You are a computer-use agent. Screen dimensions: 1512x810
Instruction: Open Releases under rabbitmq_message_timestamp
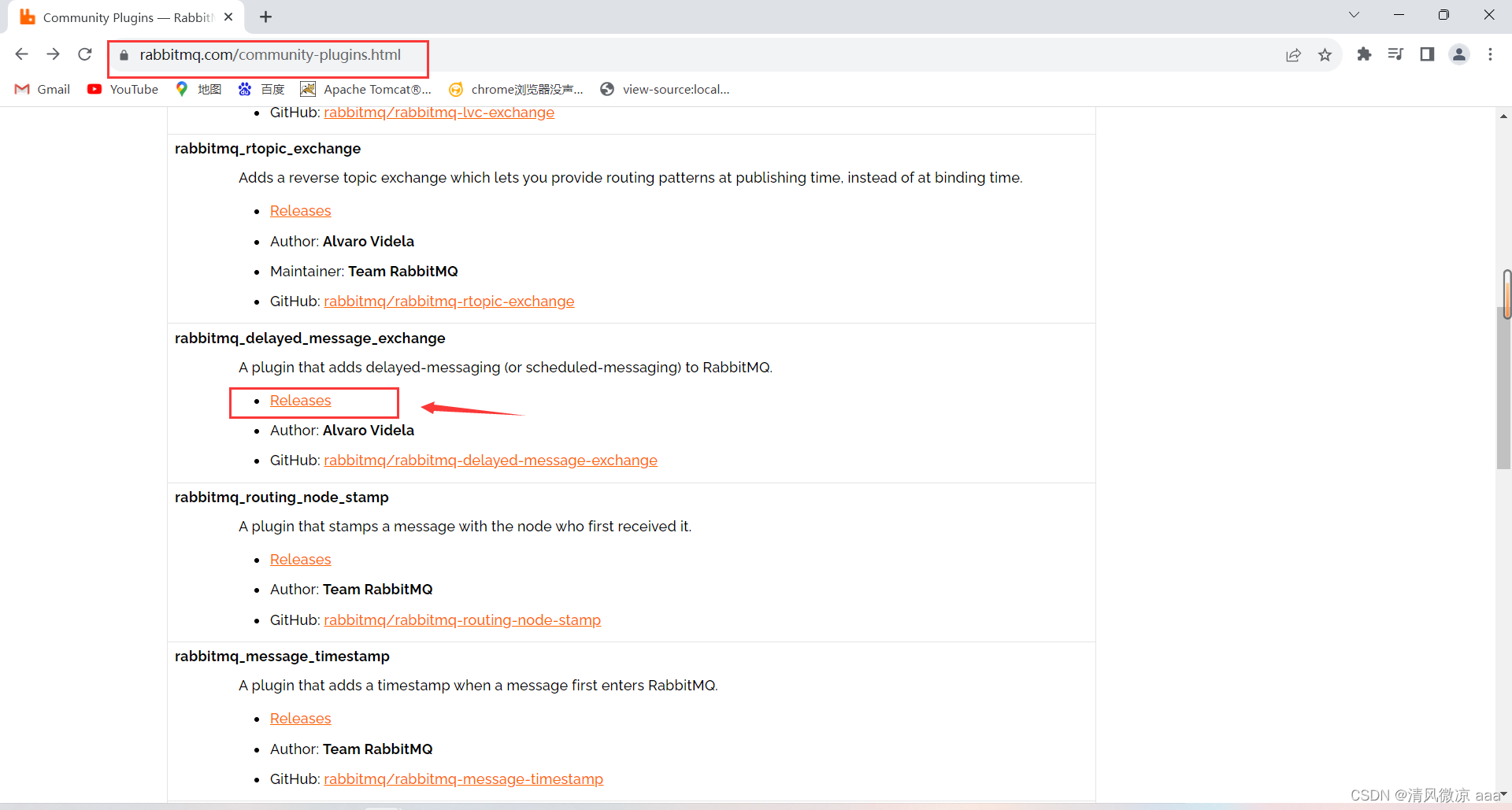tap(300, 719)
